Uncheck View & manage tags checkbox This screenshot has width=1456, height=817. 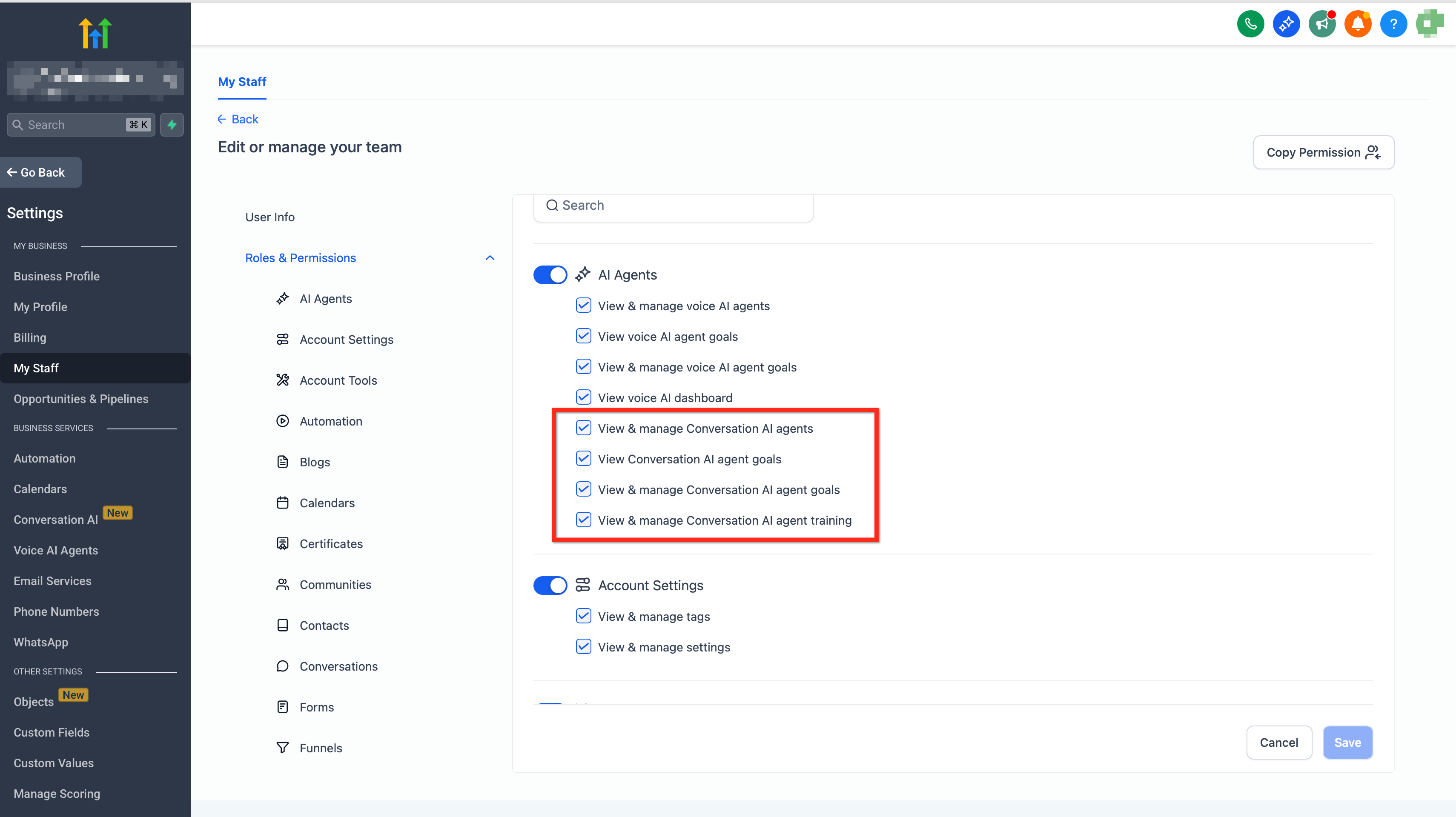pos(583,617)
